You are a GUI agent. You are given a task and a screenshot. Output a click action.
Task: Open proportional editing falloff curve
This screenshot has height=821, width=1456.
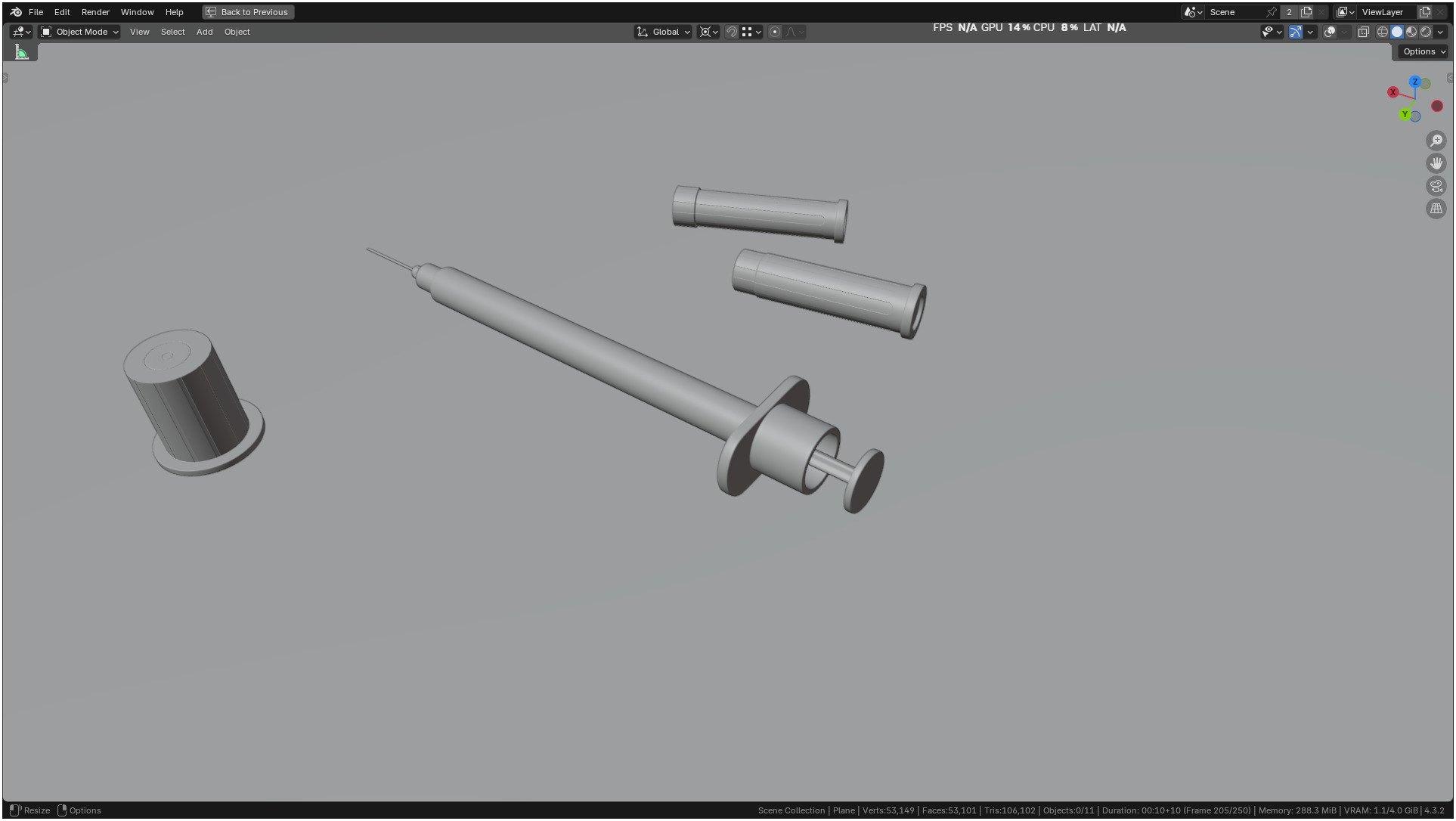coord(795,32)
